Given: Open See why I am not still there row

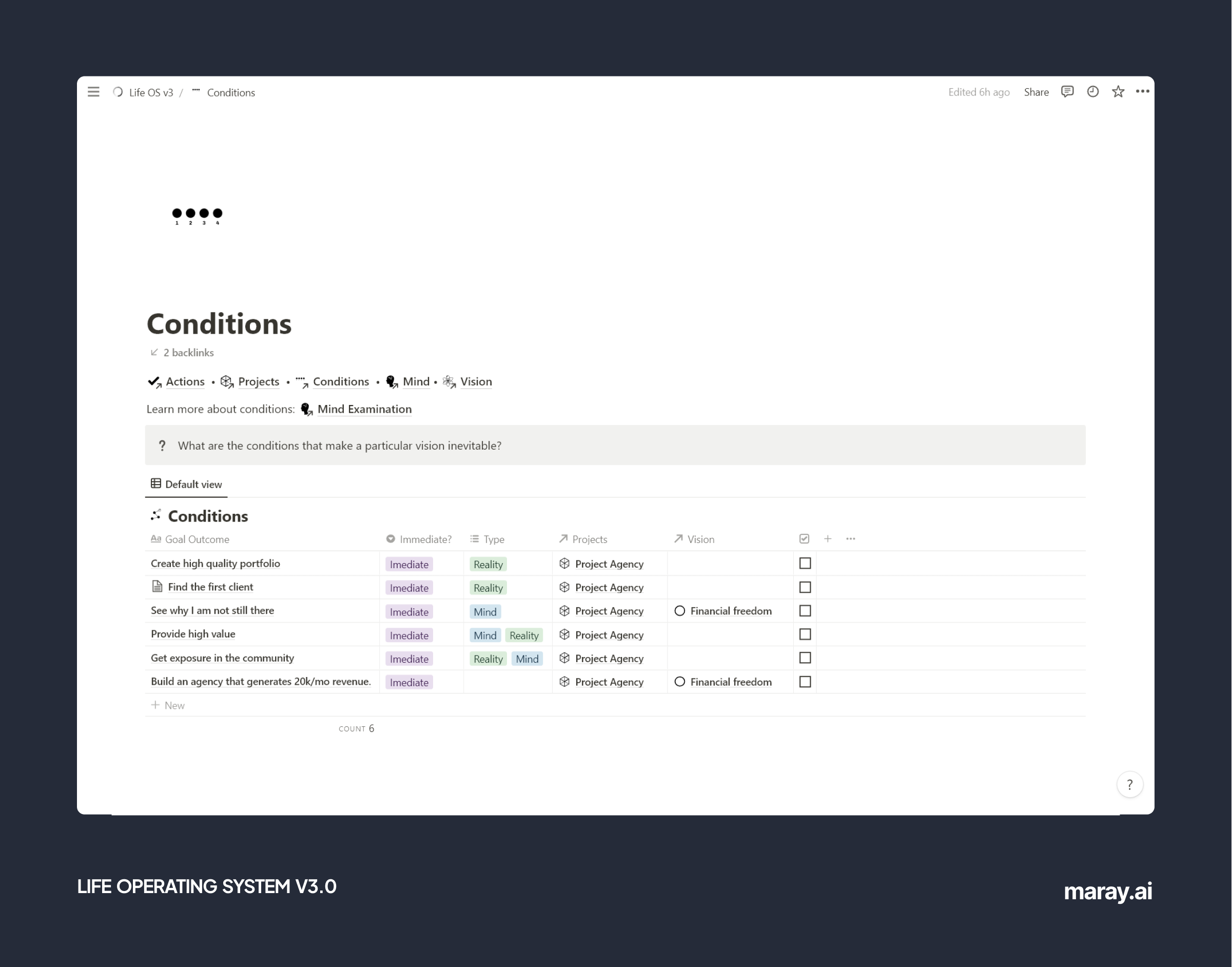Looking at the screenshot, I should 212,610.
